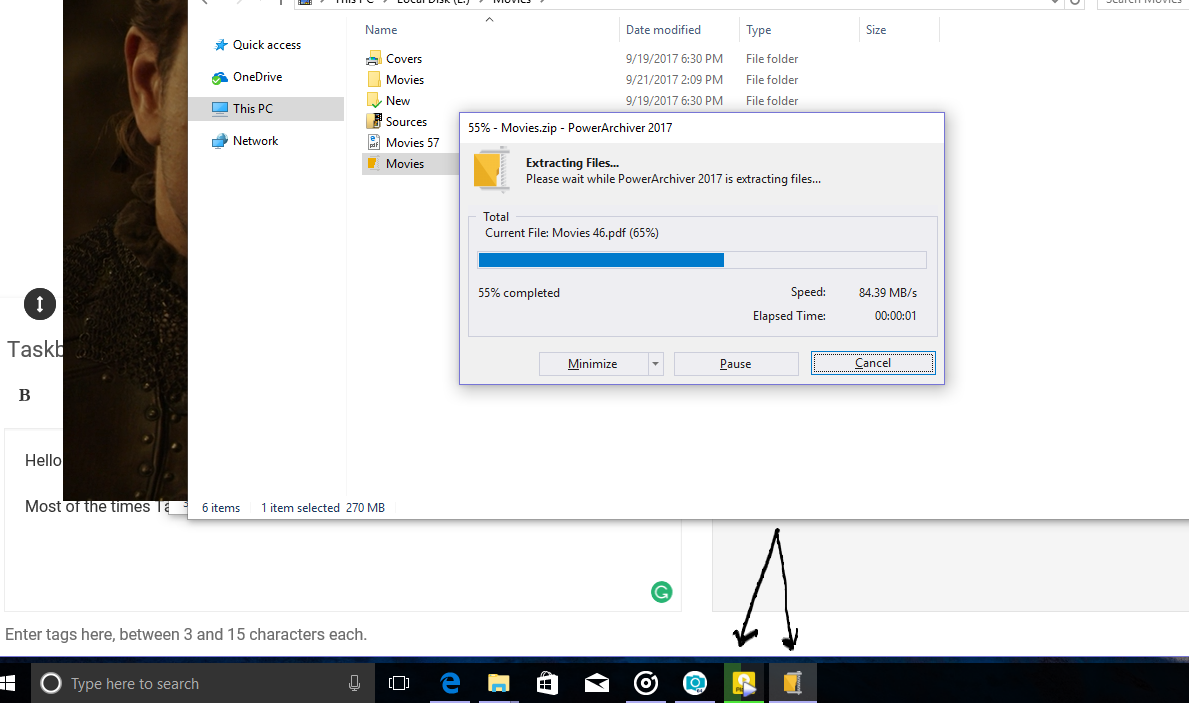Image resolution: width=1189 pixels, height=703 pixels.
Task: Cancel the Movies.zip extraction
Action: (x=872, y=363)
